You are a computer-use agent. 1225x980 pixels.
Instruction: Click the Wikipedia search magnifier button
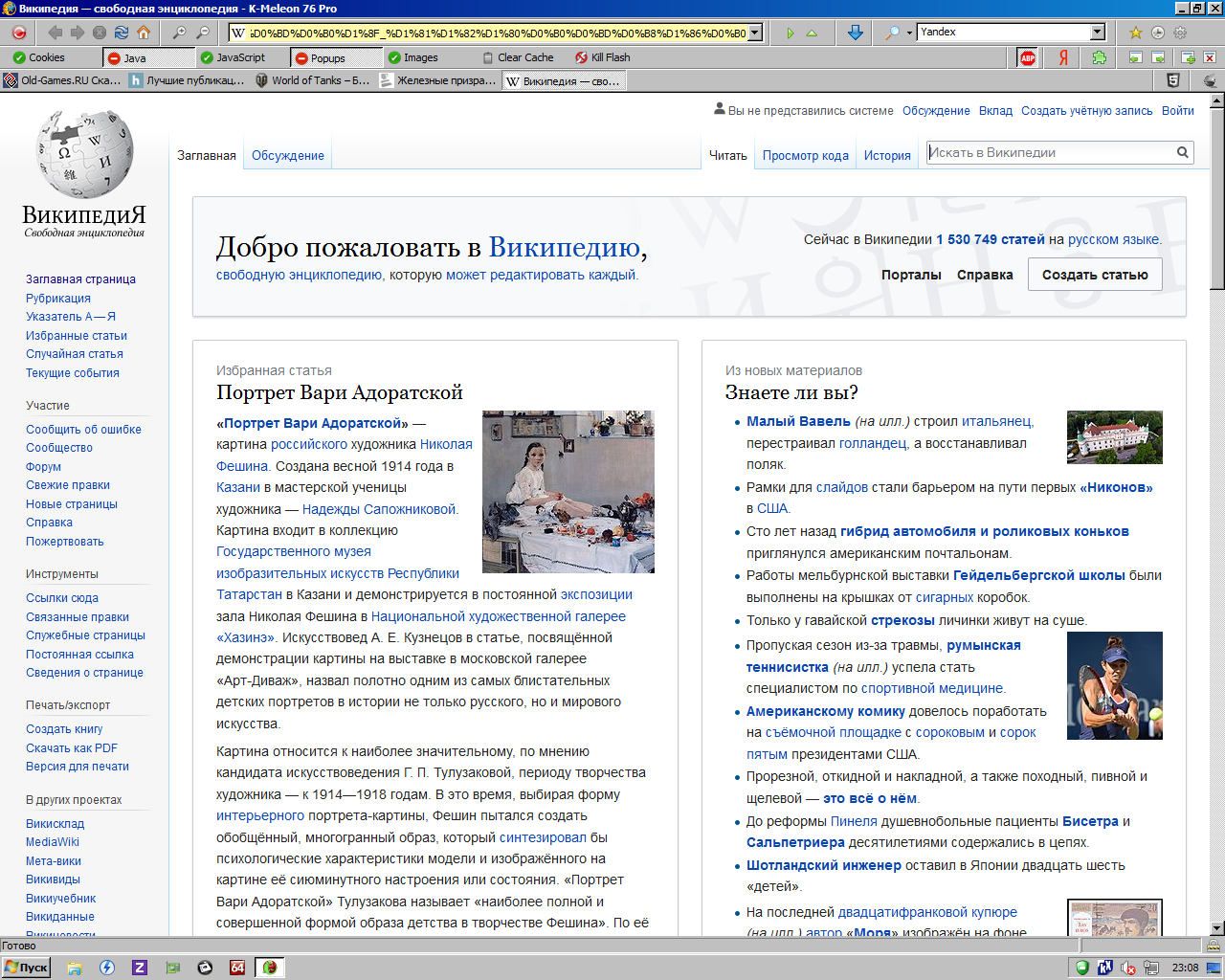pyautogui.click(x=1183, y=152)
